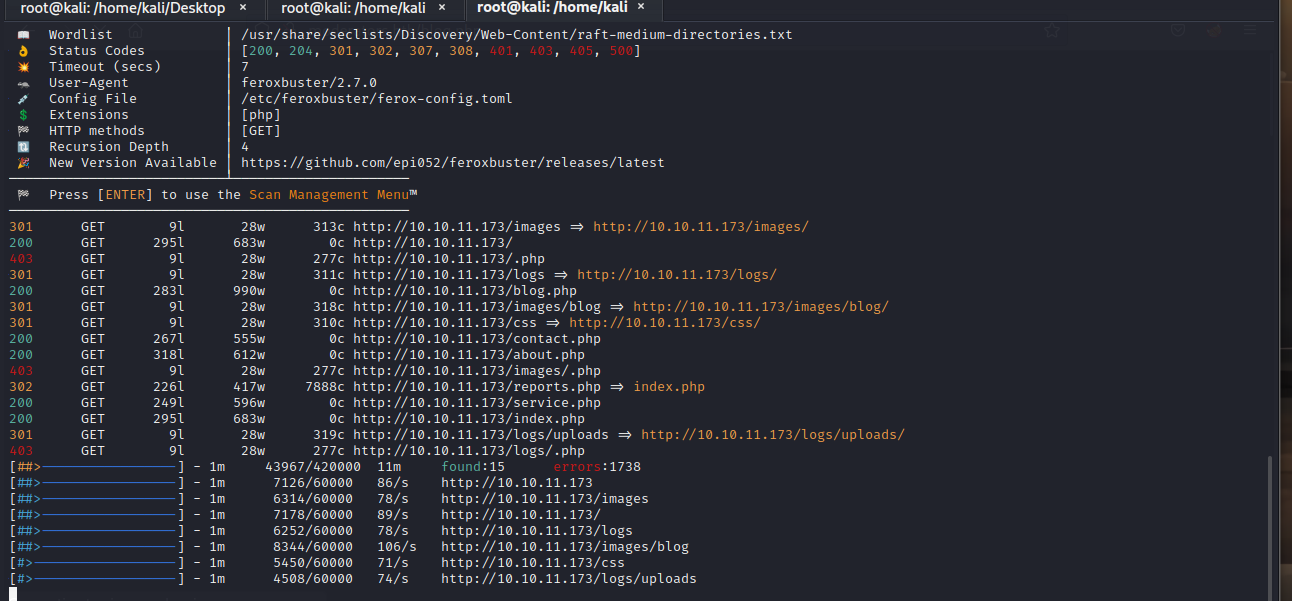Click the book icon beside Wordlist
Screen dimensions: 1292x601
(x=24, y=35)
